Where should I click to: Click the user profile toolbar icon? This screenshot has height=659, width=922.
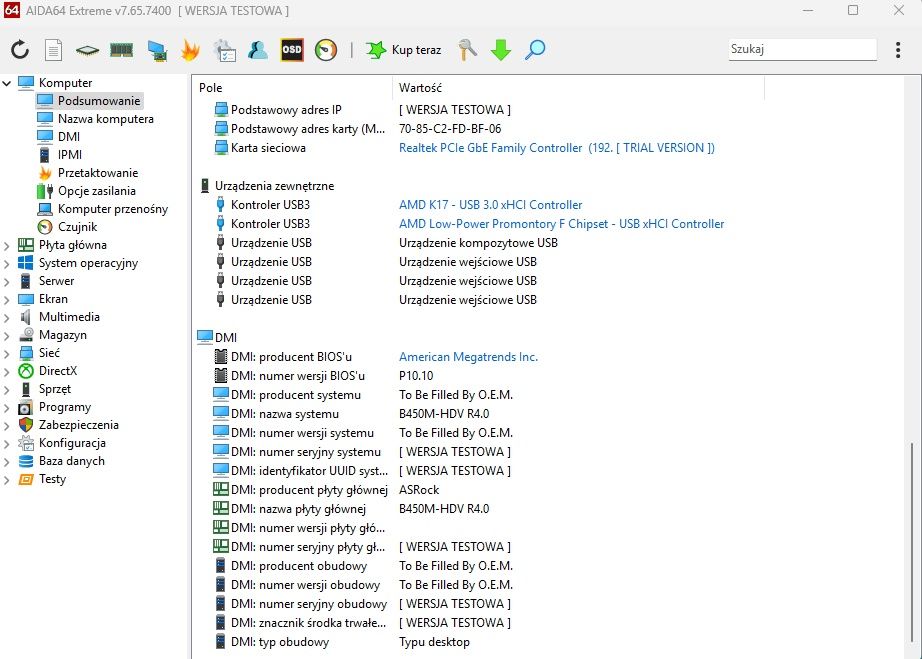click(258, 50)
